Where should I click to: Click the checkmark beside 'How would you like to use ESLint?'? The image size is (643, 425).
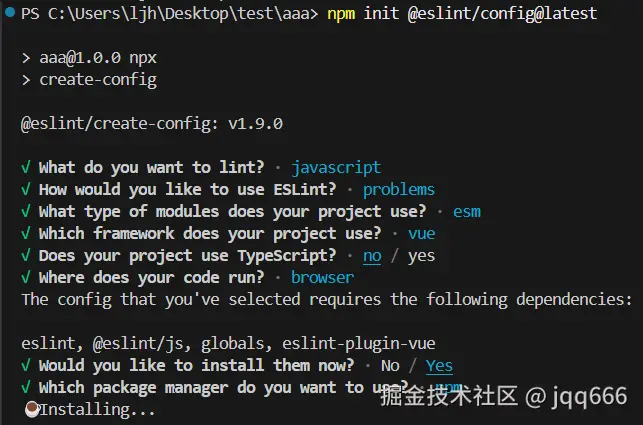26,189
